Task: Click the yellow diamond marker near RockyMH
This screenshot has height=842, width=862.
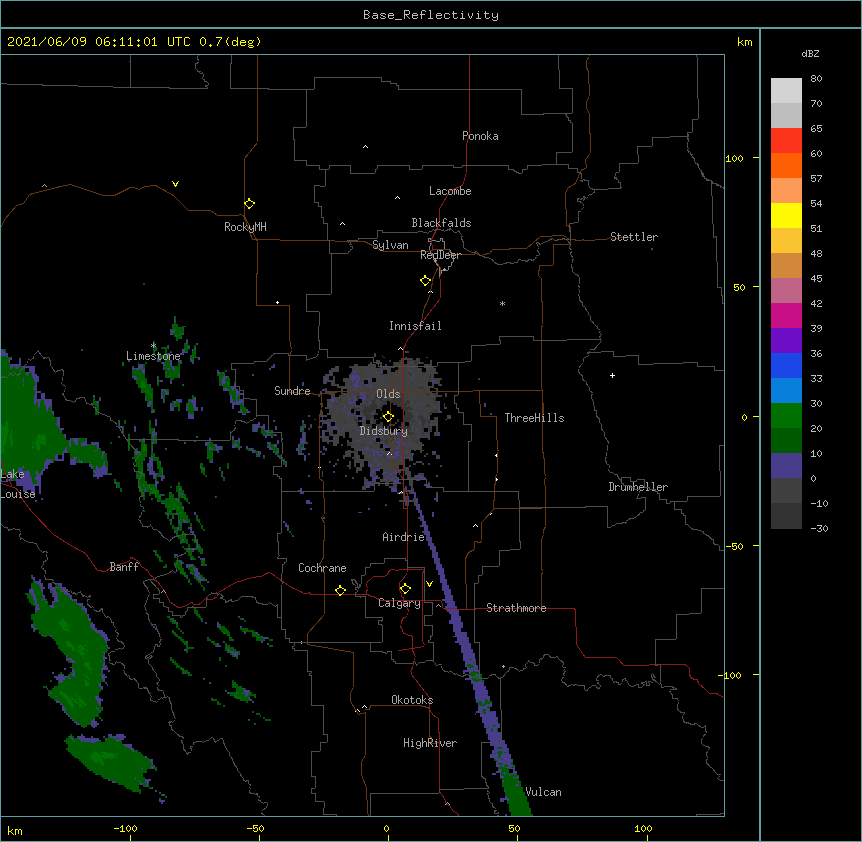Action: tap(249, 204)
